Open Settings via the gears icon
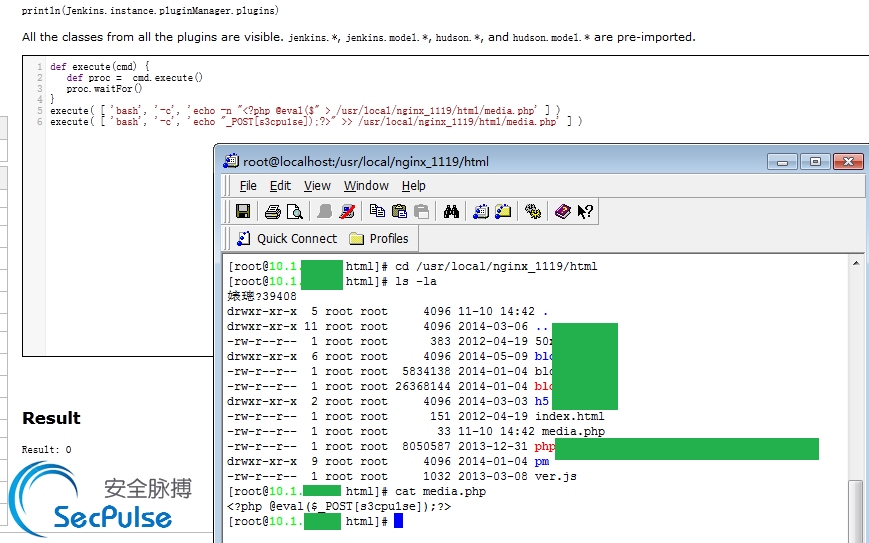869x543 pixels. tap(533, 211)
